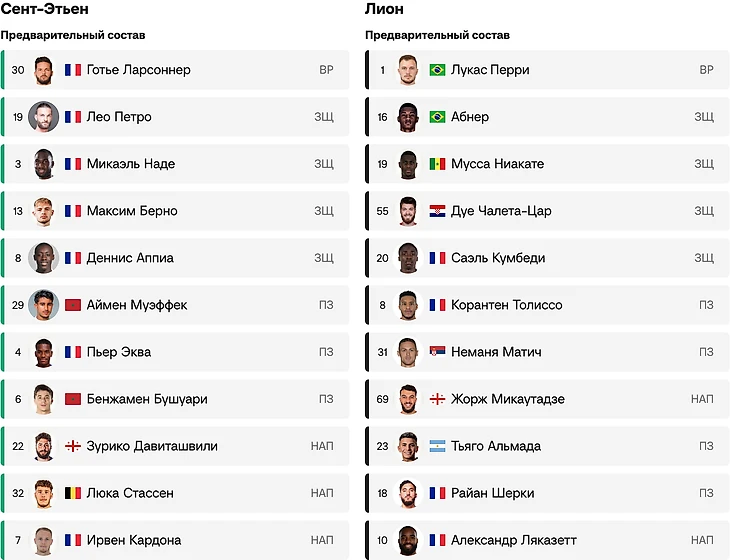Select the Сент-Этьен team heading
730x560 pixels.
point(45,9)
